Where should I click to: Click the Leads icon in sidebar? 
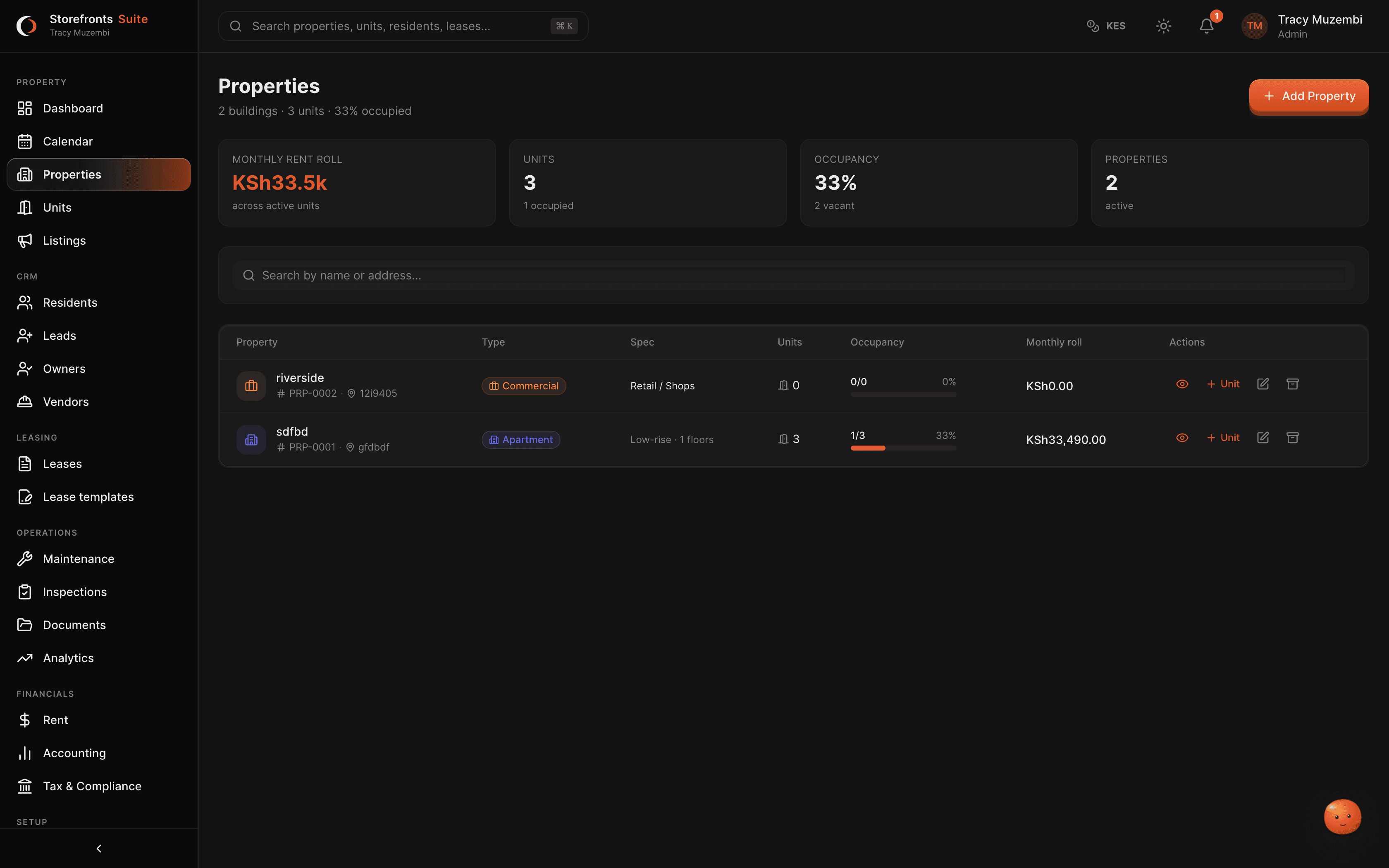click(x=25, y=336)
